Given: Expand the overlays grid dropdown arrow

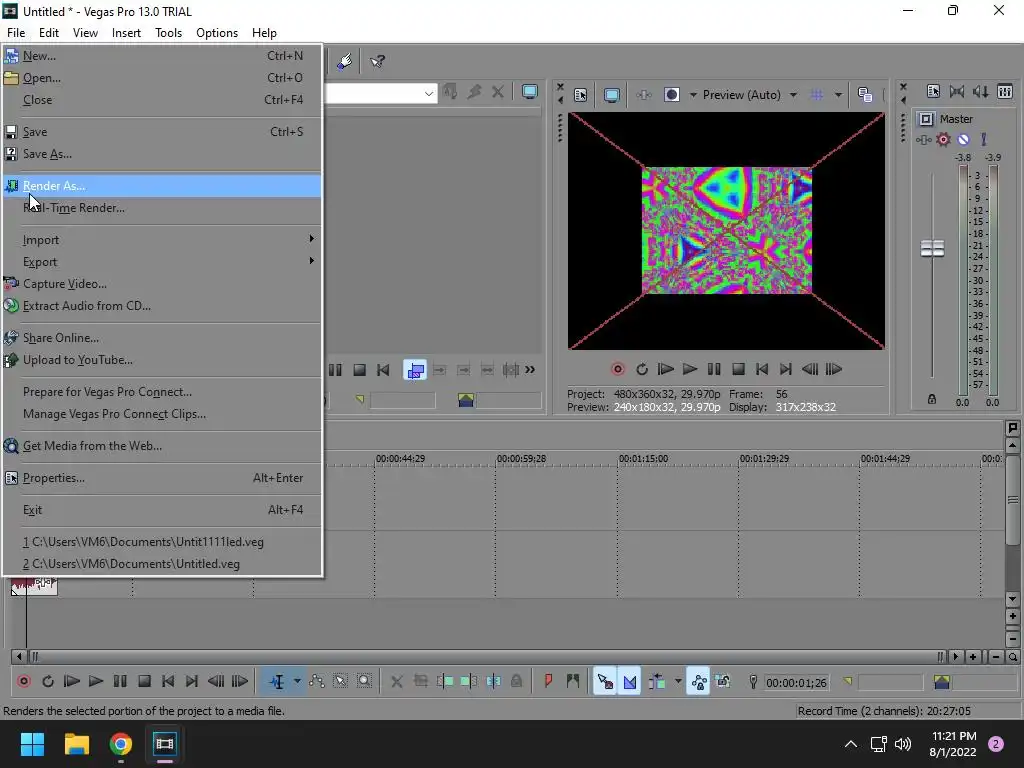Looking at the screenshot, I should tap(838, 95).
